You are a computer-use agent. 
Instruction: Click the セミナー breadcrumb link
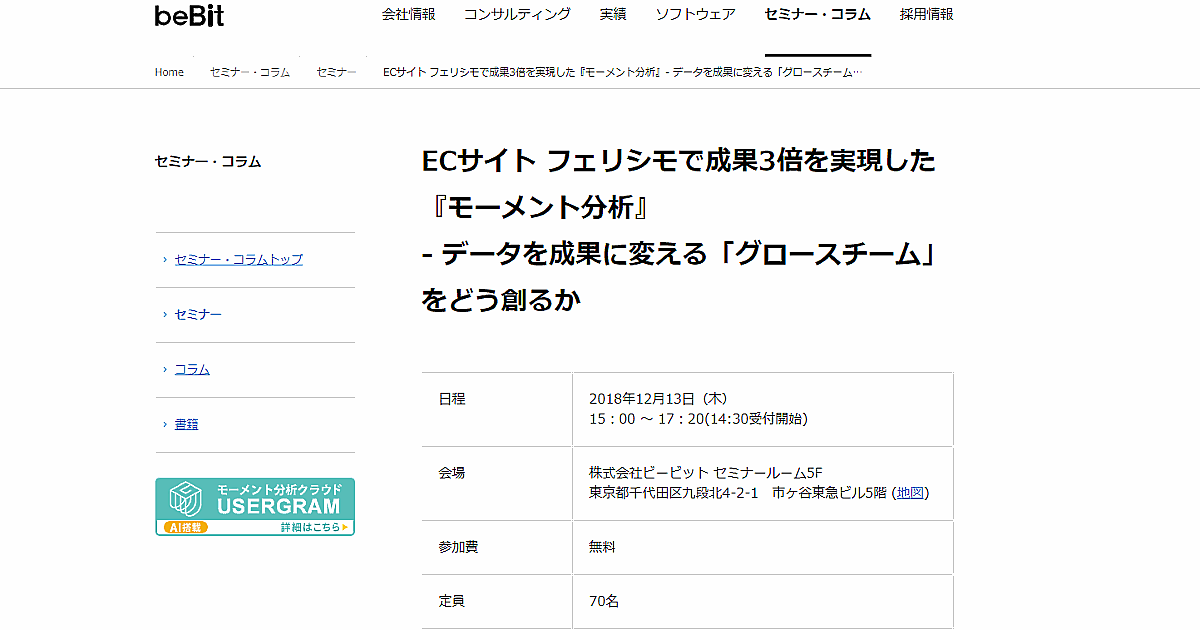pyautogui.click(x=336, y=72)
